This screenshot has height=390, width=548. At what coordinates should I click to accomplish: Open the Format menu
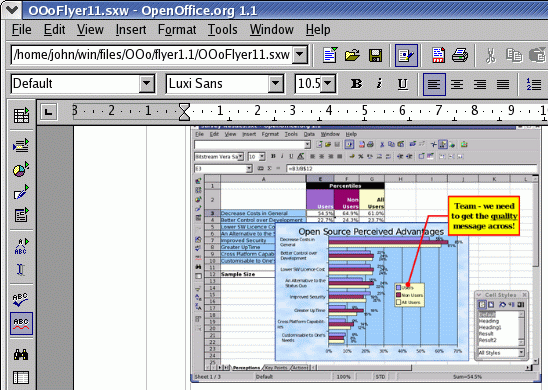[177, 30]
